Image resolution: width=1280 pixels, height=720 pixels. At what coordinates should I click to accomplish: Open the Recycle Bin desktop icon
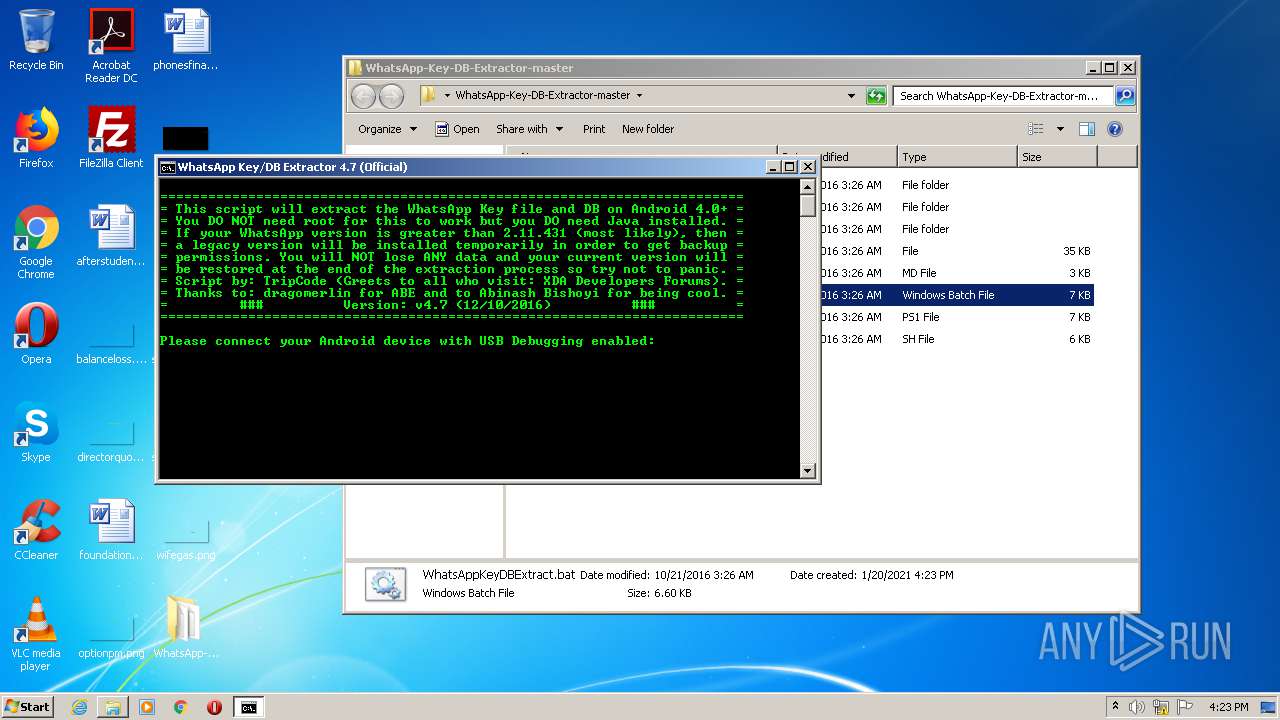coord(36,40)
